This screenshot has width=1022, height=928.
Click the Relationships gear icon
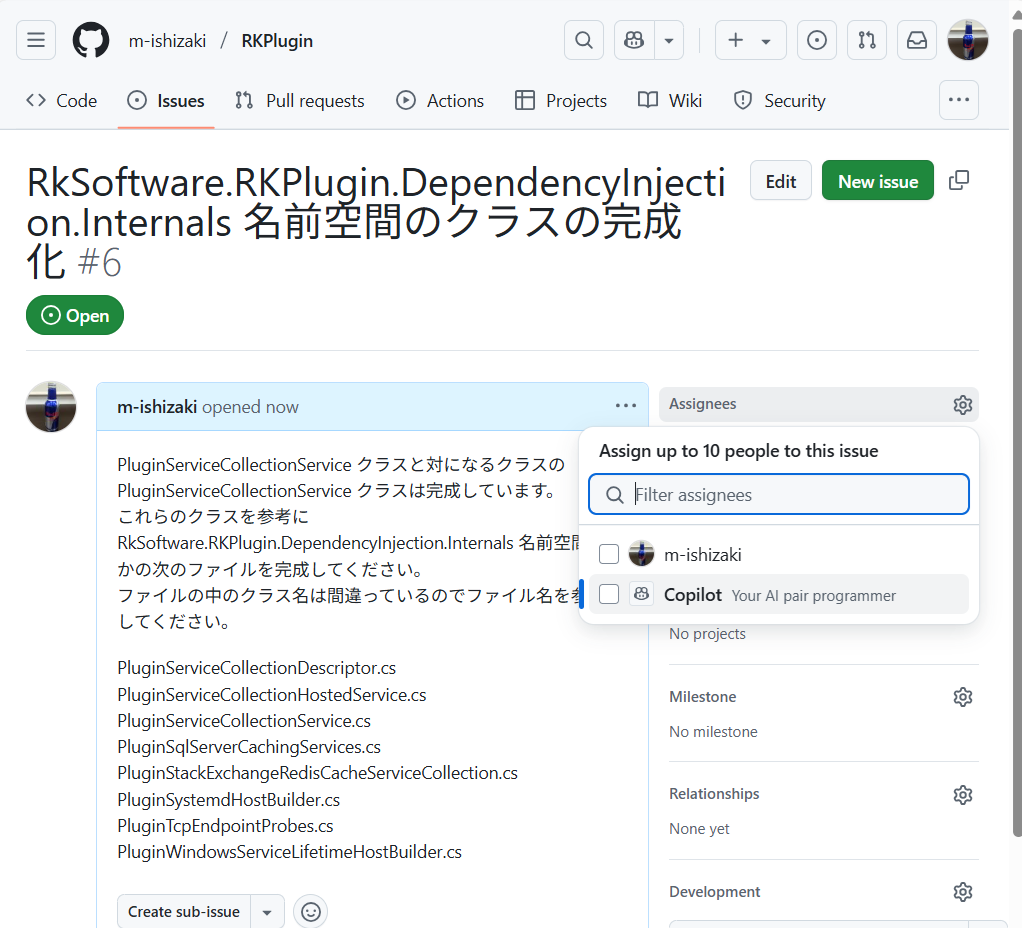click(x=963, y=795)
